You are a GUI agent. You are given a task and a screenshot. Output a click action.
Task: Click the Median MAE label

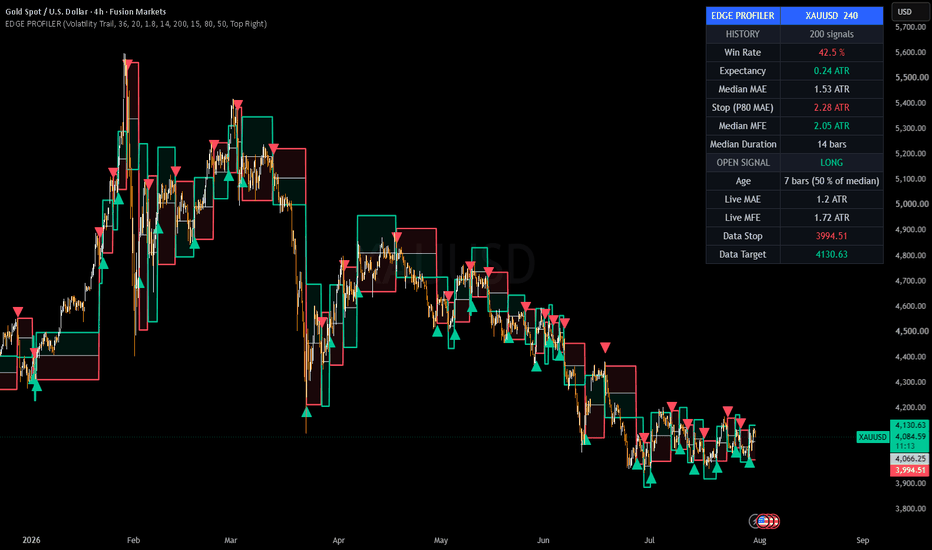pyautogui.click(x=742, y=89)
